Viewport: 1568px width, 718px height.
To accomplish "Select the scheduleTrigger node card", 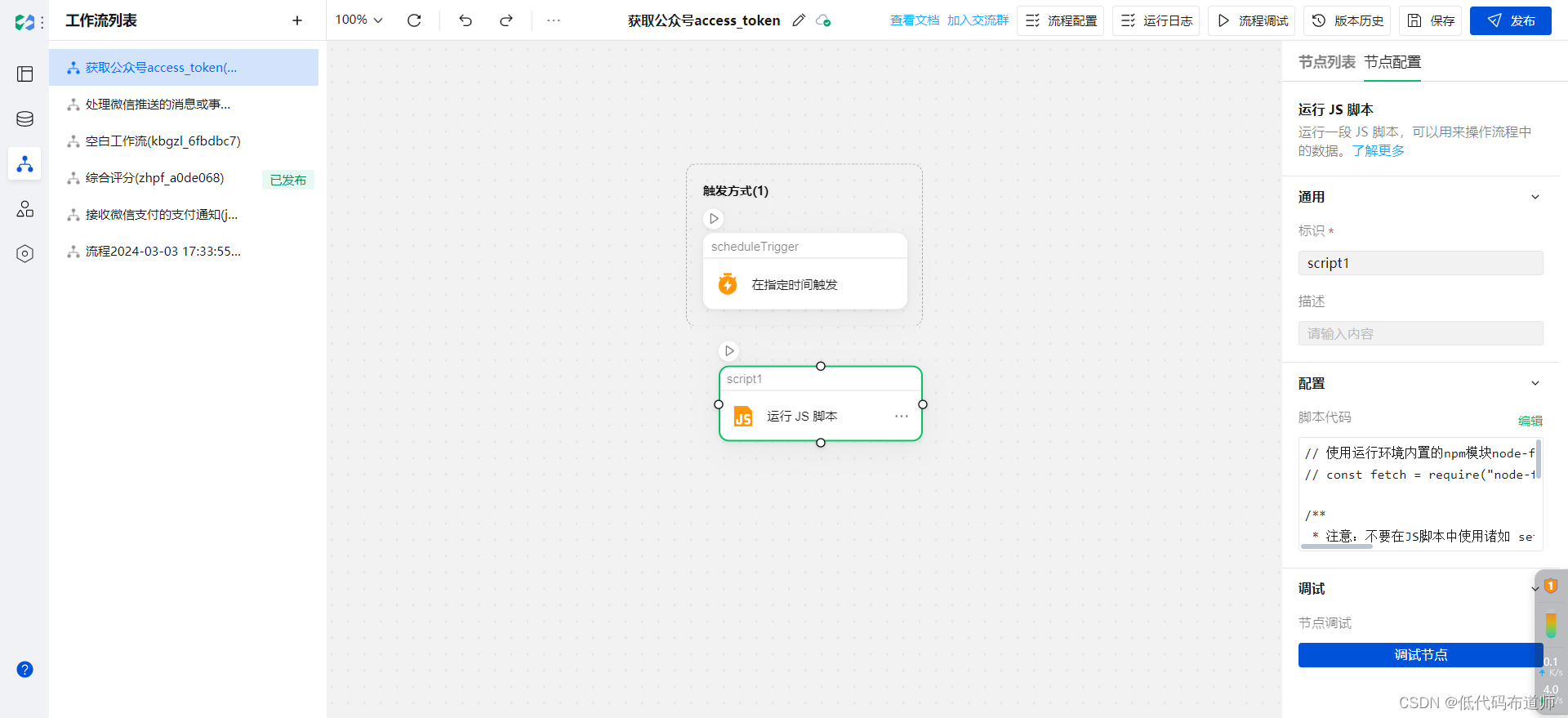I will point(805,271).
